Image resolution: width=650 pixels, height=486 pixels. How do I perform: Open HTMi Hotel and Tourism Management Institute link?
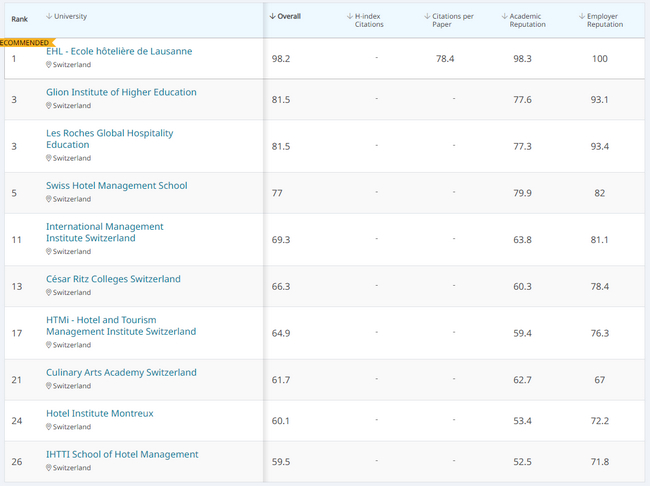point(121,326)
